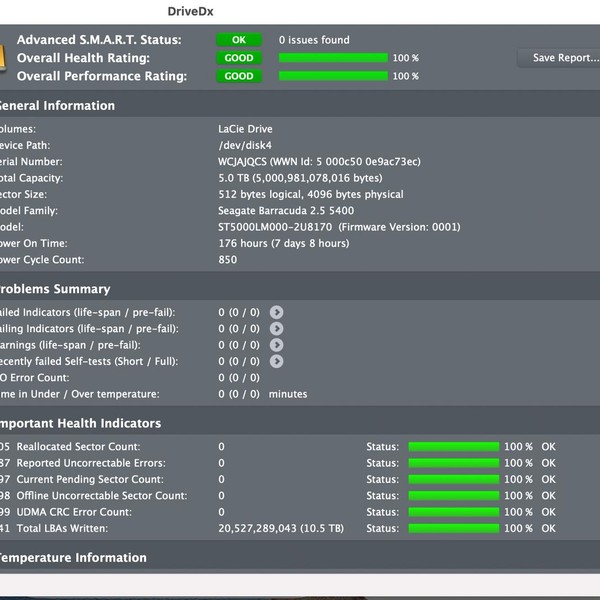
Task: Click the DriveDx window title
Action: 196,10
